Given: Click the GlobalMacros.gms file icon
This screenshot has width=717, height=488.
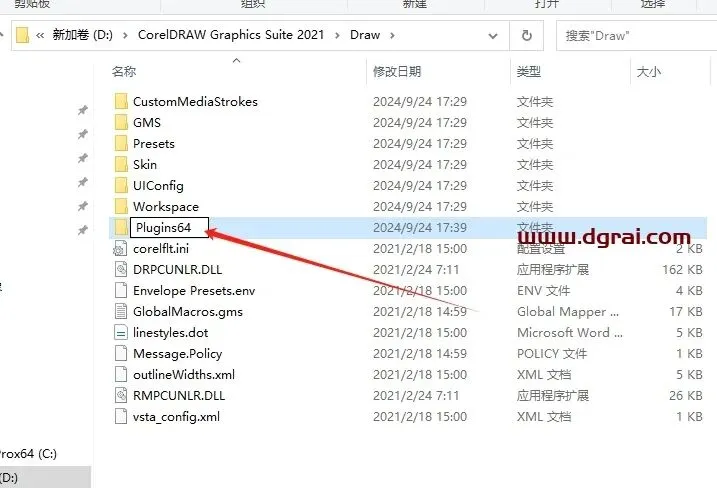Looking at the screenshot, I should point(121,311).
